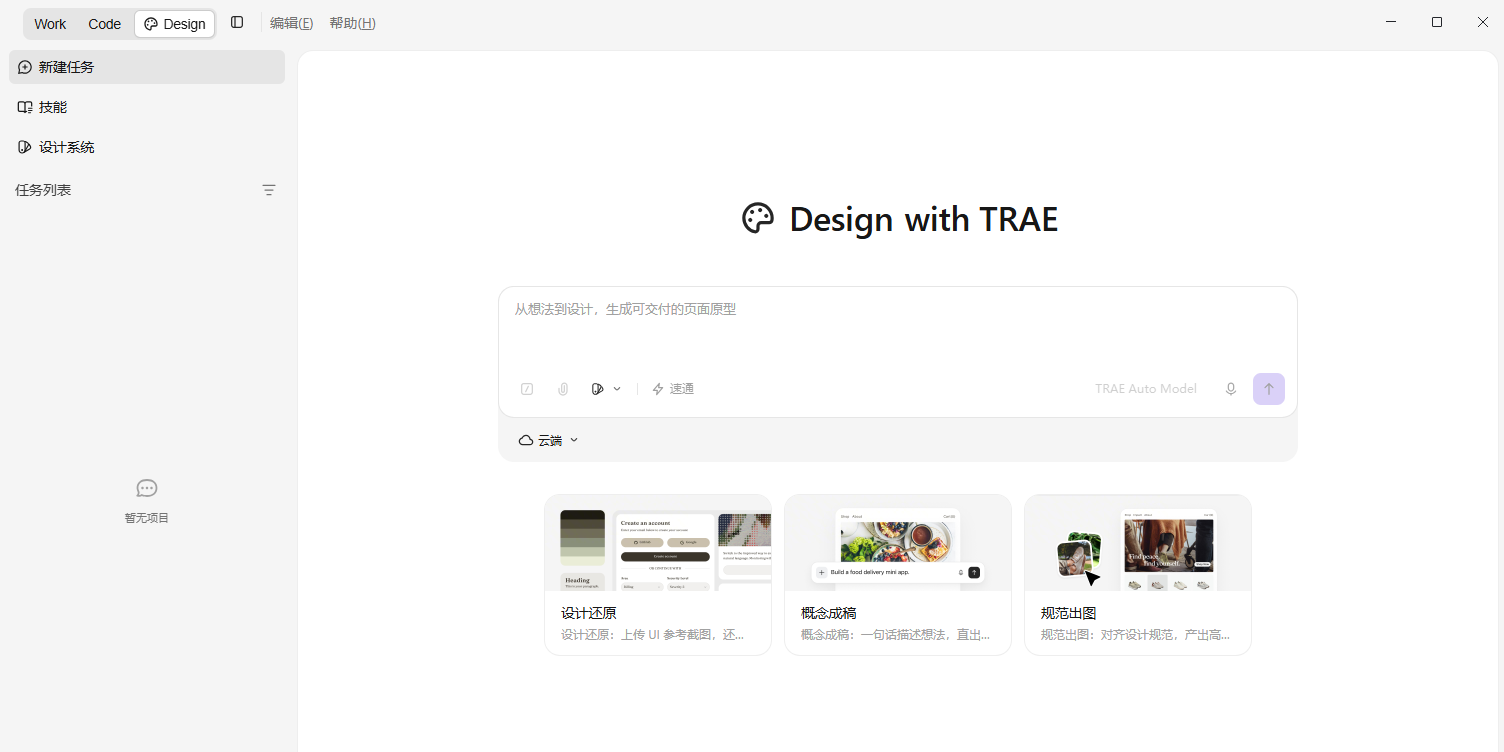The height and width of the screenshot is (752, 1504).
Task: Switch to the Code mode tab
Action: coord(104,24)
